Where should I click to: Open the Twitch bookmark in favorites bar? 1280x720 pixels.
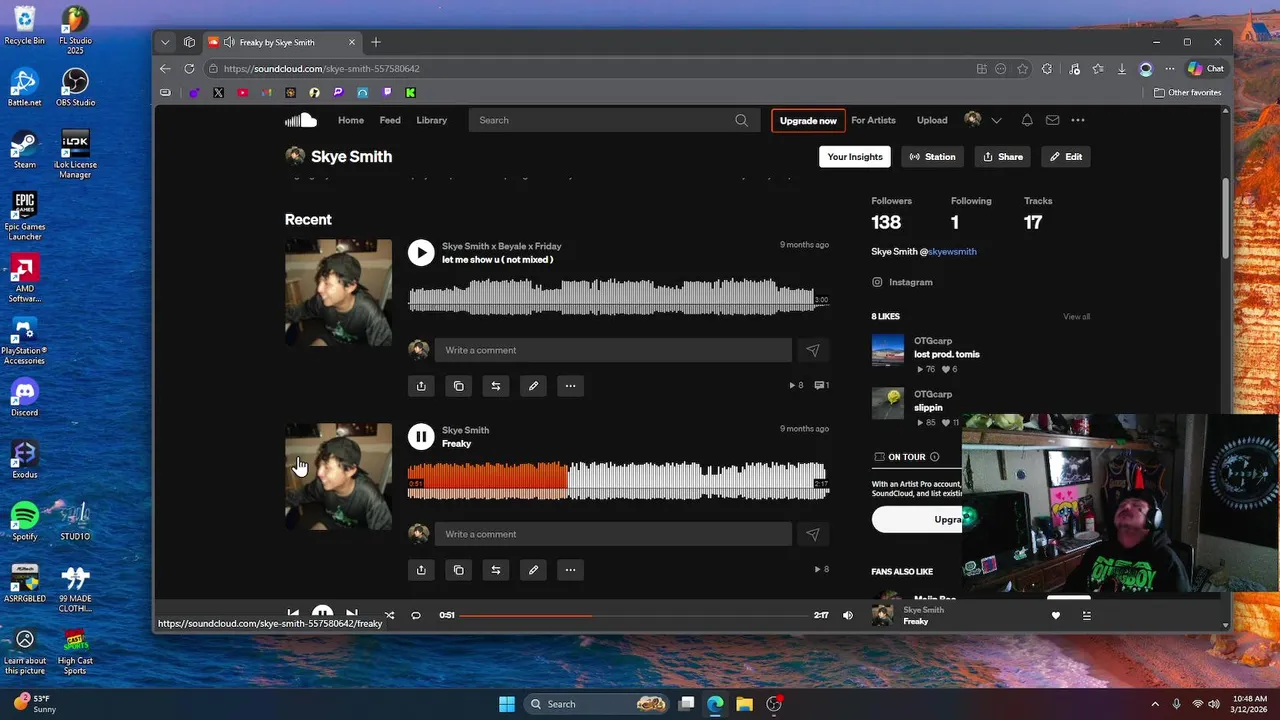click(x=387, y=93)
